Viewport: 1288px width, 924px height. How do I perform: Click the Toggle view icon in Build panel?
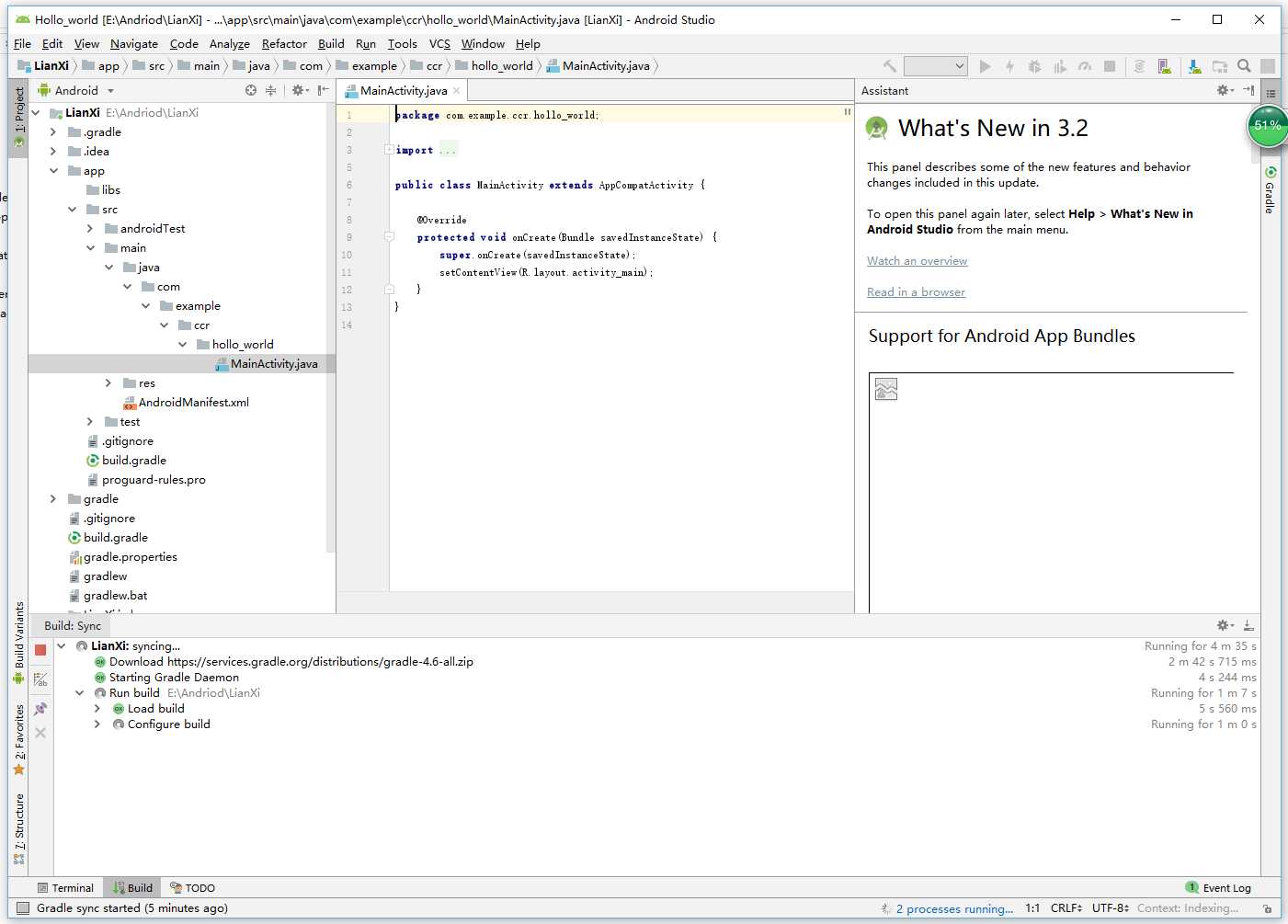[40, 679]
